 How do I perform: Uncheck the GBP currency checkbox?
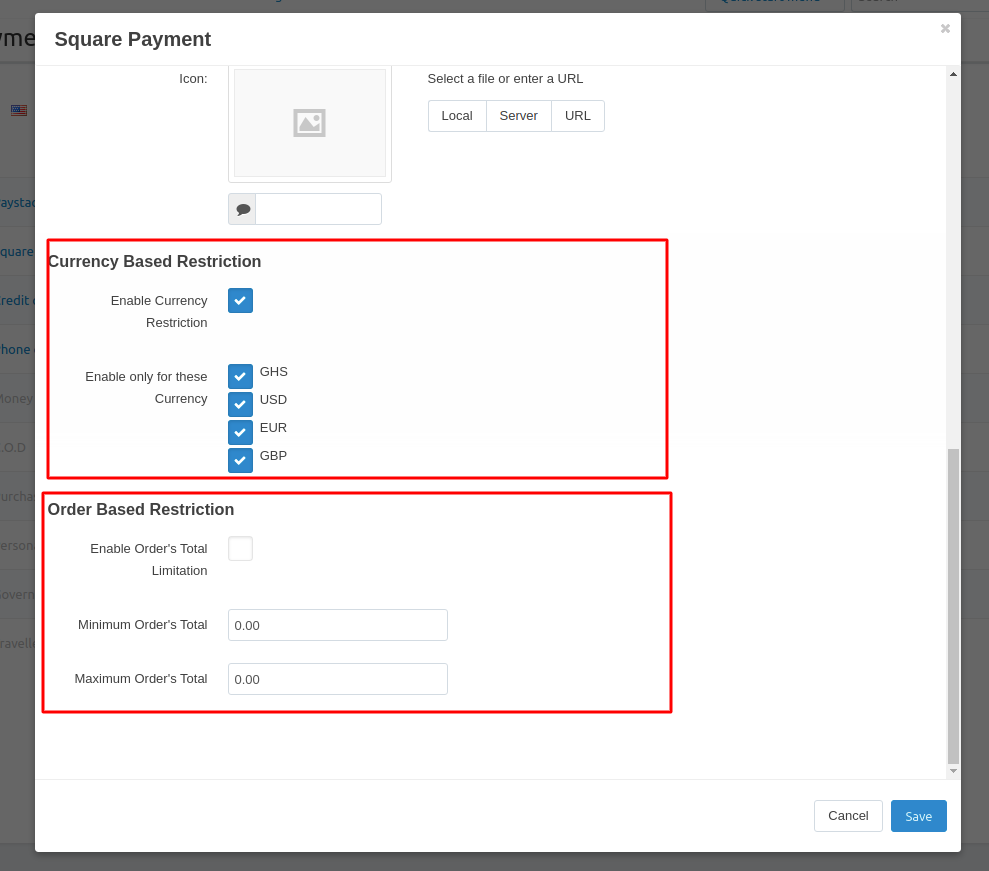pos(240,460)
